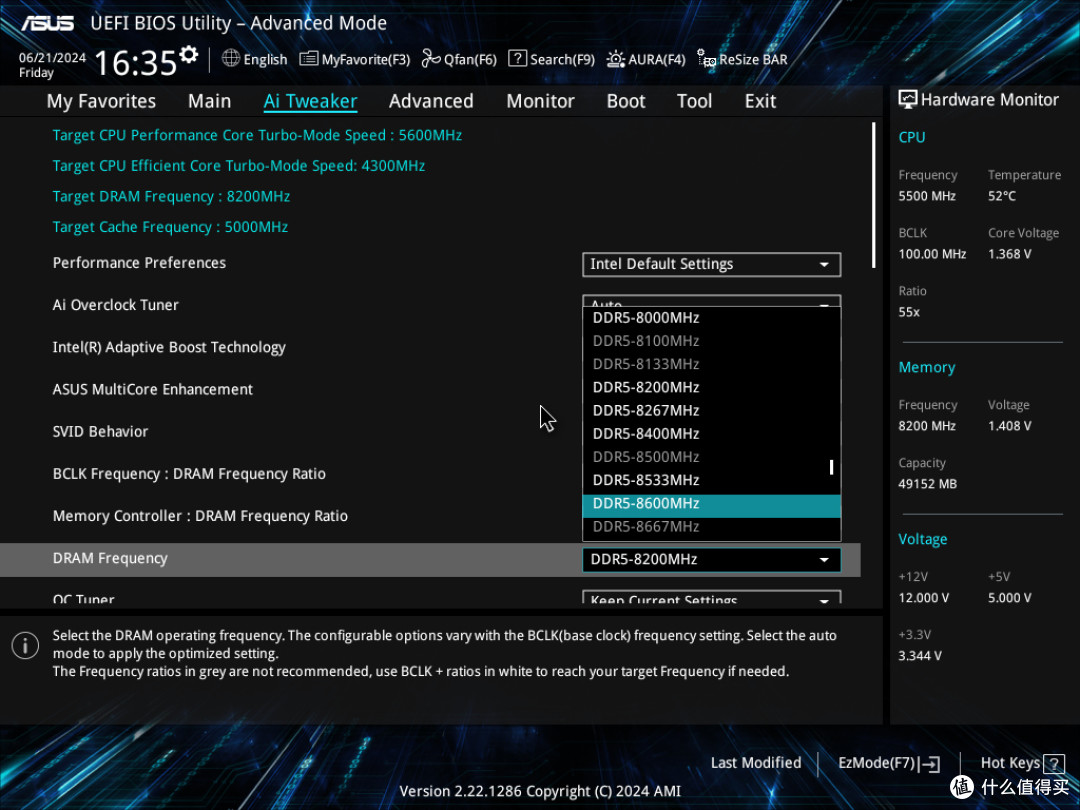Switch to the Boot tab
This screenshot has height=810, width=1080.
[x=626, y=101]
